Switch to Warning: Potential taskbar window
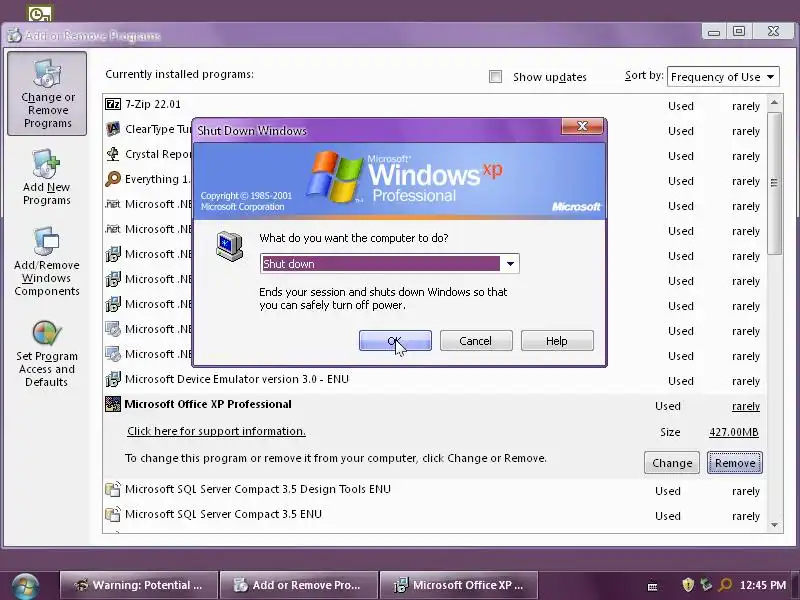 [x=139, y=585]
